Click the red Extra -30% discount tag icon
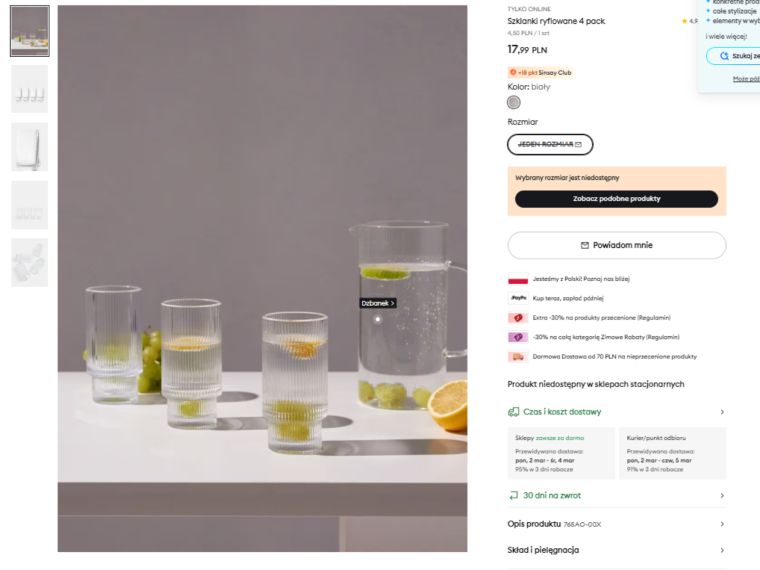 518,317
